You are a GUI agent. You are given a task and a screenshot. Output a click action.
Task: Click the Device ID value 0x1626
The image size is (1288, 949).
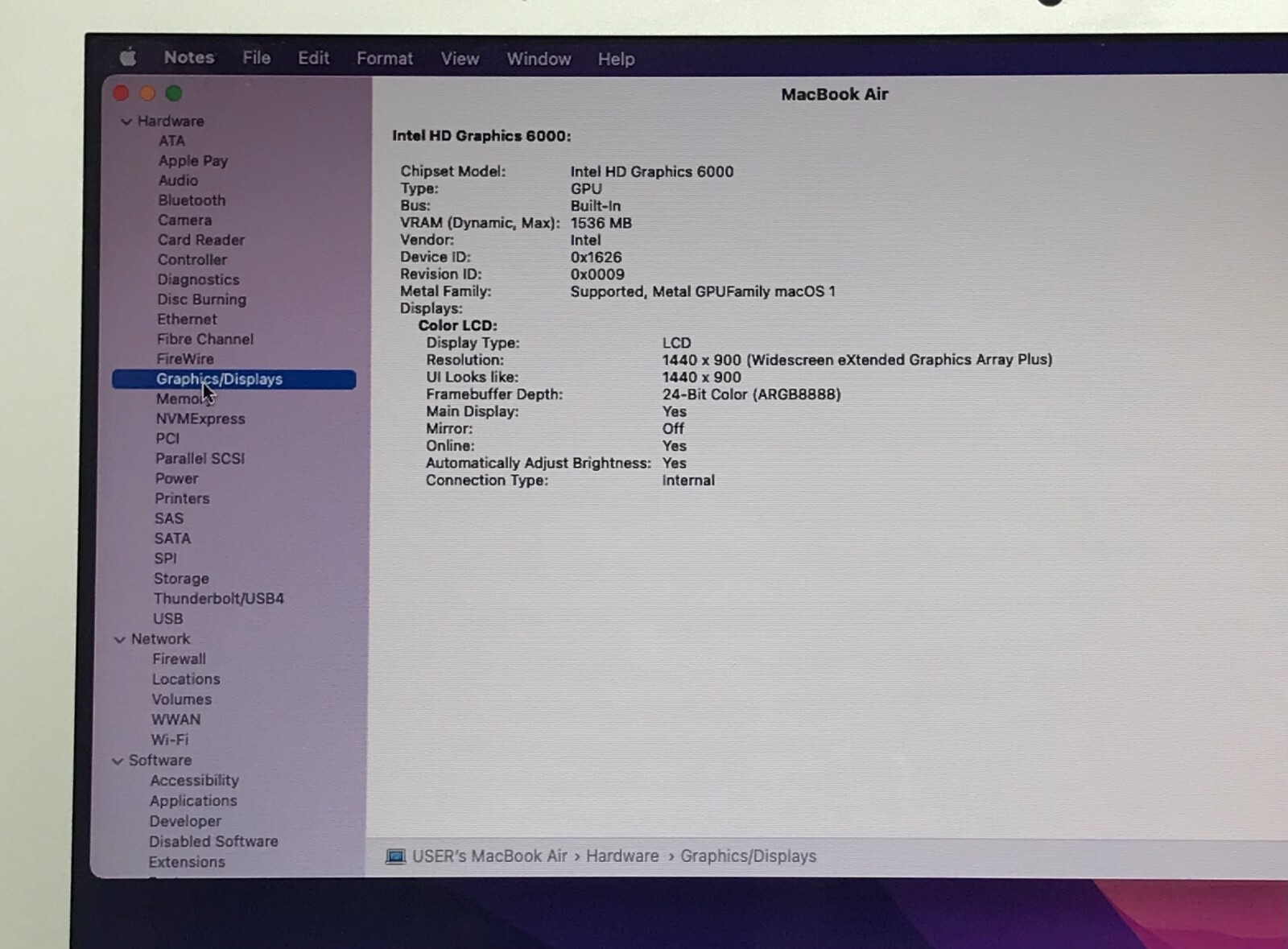click(x=597, y=258)
